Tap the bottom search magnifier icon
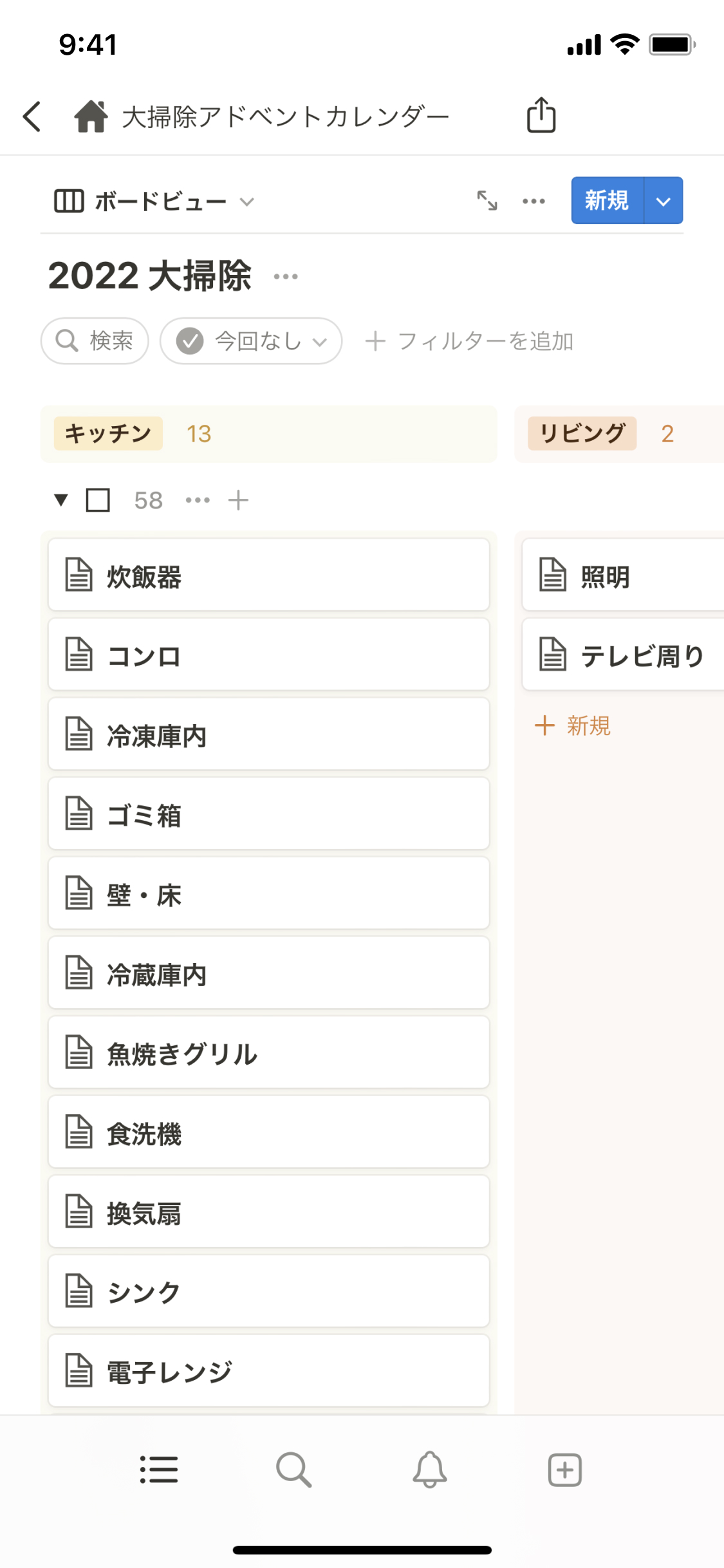Screen dimensions: 724x1568 coord(293,1470)
